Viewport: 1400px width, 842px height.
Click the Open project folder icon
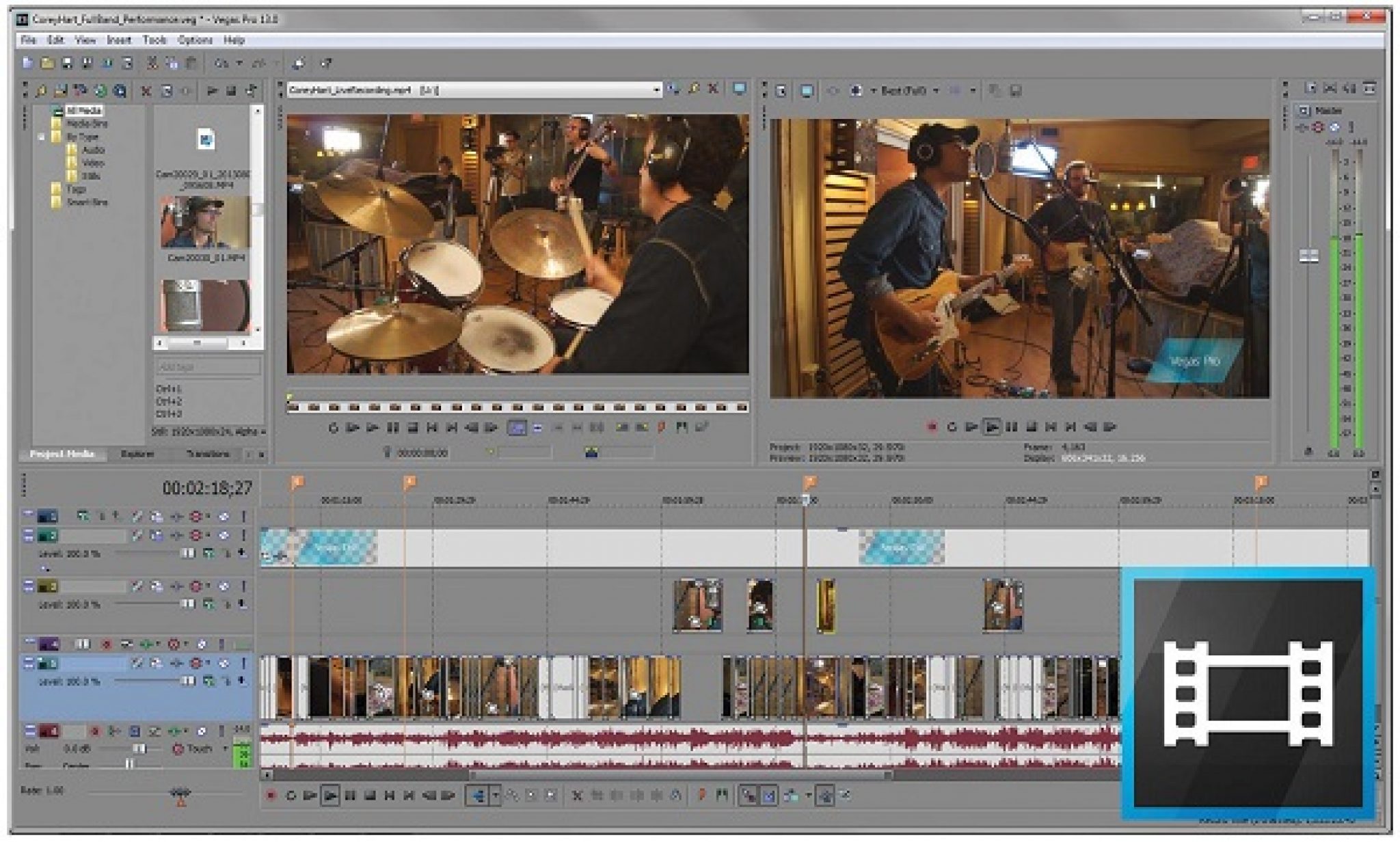tap(46, 64)
